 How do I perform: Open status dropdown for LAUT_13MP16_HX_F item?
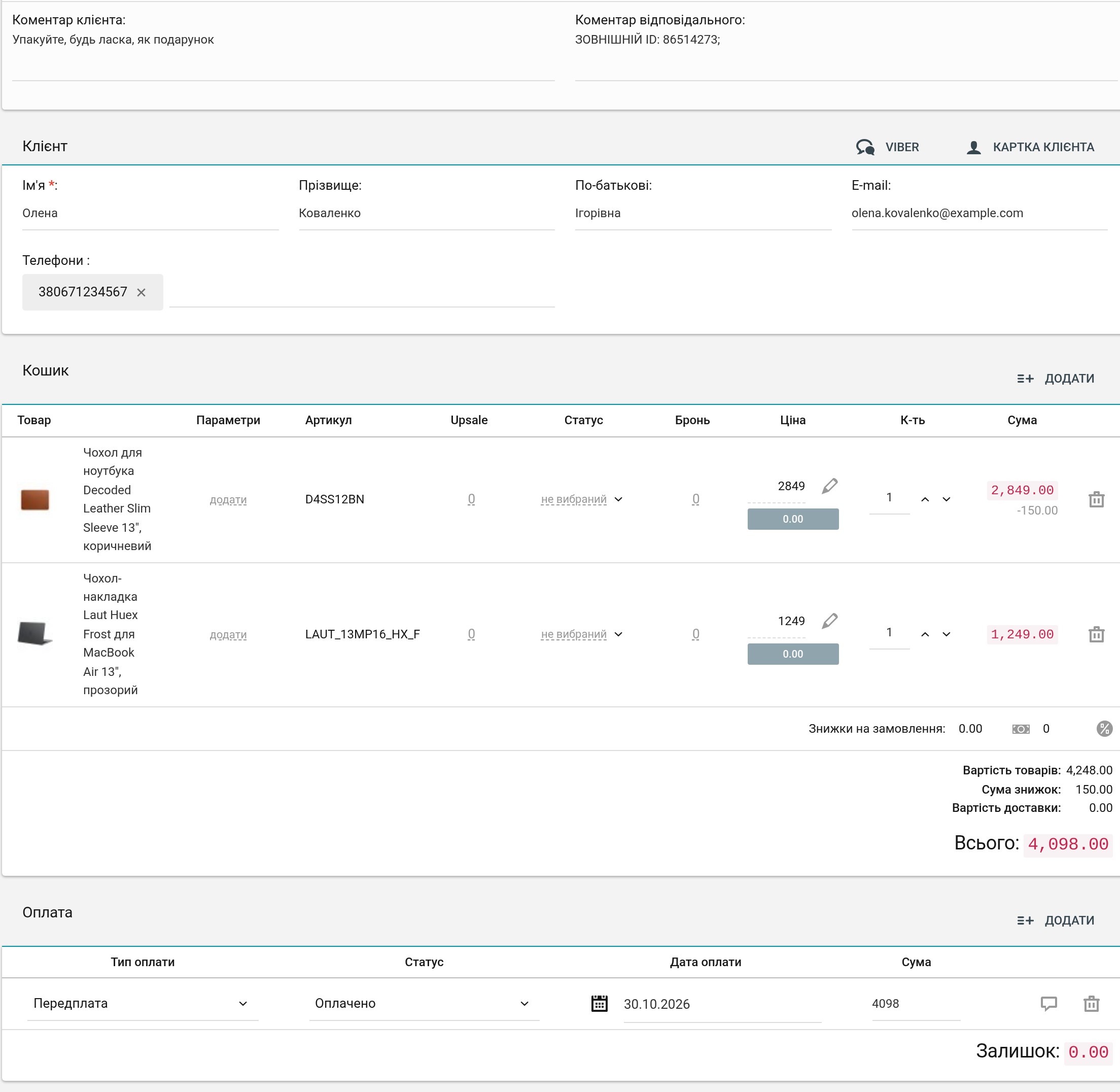click(582, 634)
